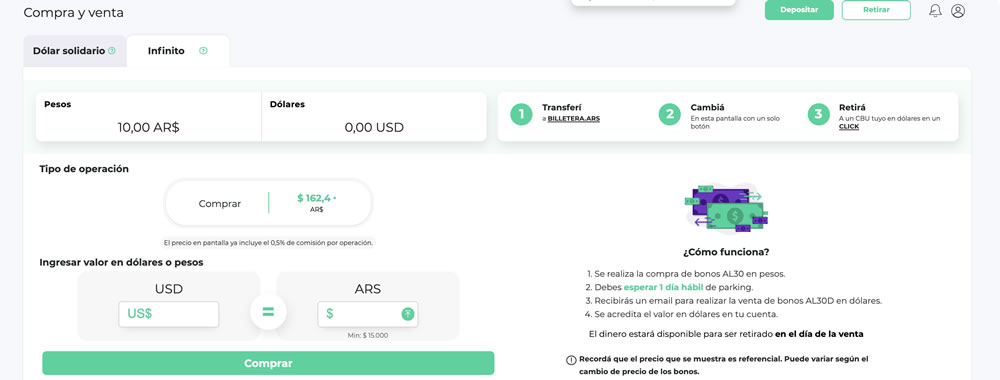Click the green Comprar submit button
The image size is (1000, 380).
point(268,363)
